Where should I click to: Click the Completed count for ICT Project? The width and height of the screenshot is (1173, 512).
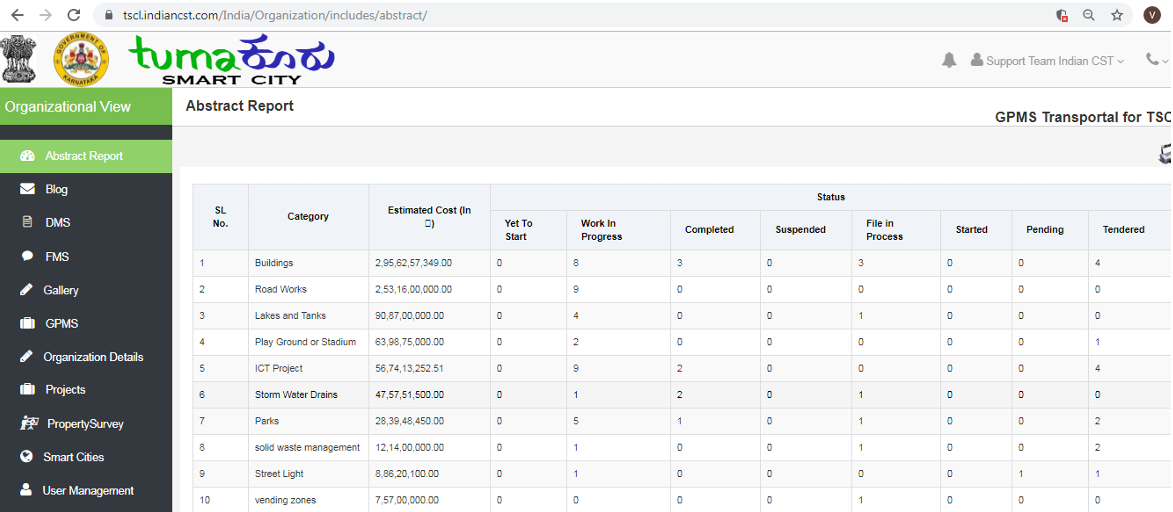[680, 369]
